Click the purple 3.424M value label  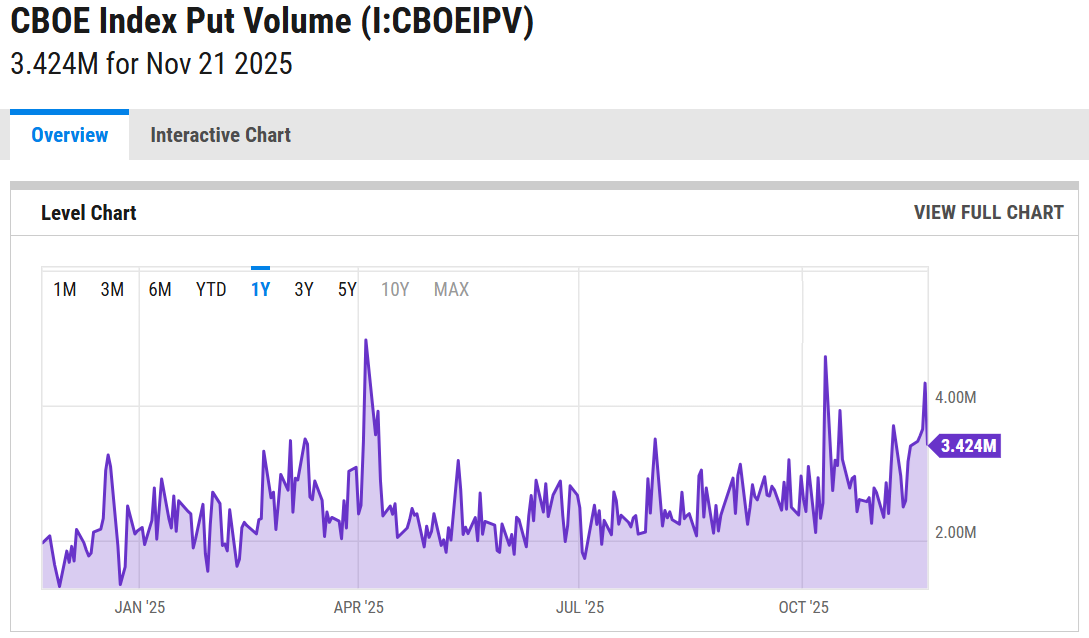click(x=968, y=446)
